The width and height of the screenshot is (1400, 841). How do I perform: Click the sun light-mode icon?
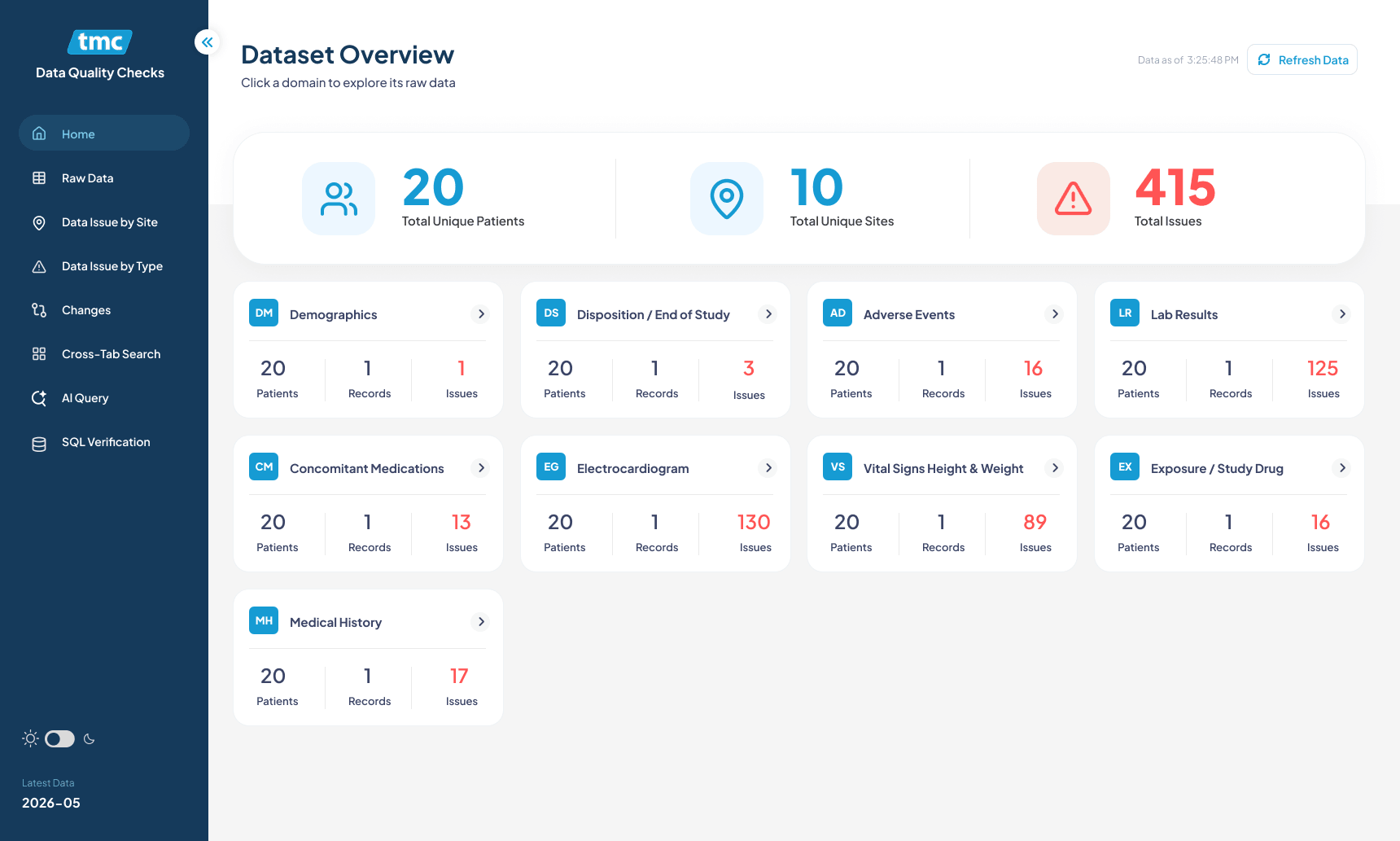30,738
